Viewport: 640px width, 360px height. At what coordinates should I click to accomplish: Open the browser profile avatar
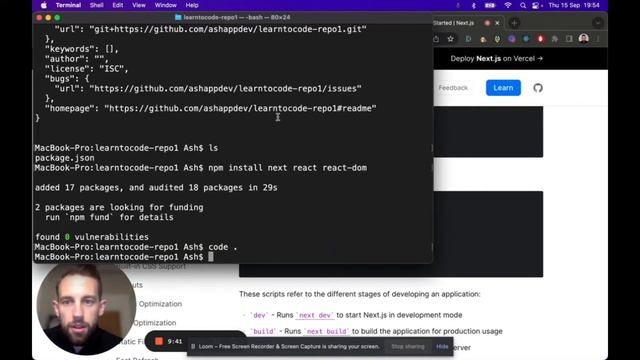tap(584, 39)
